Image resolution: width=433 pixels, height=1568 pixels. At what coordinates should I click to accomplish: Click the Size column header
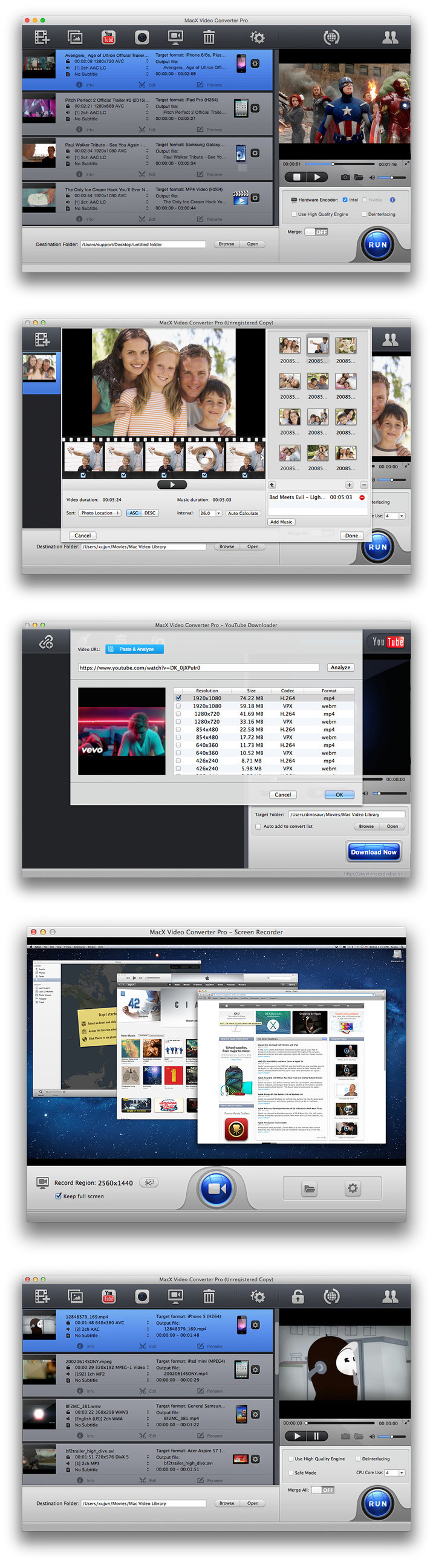coord(251,691)
